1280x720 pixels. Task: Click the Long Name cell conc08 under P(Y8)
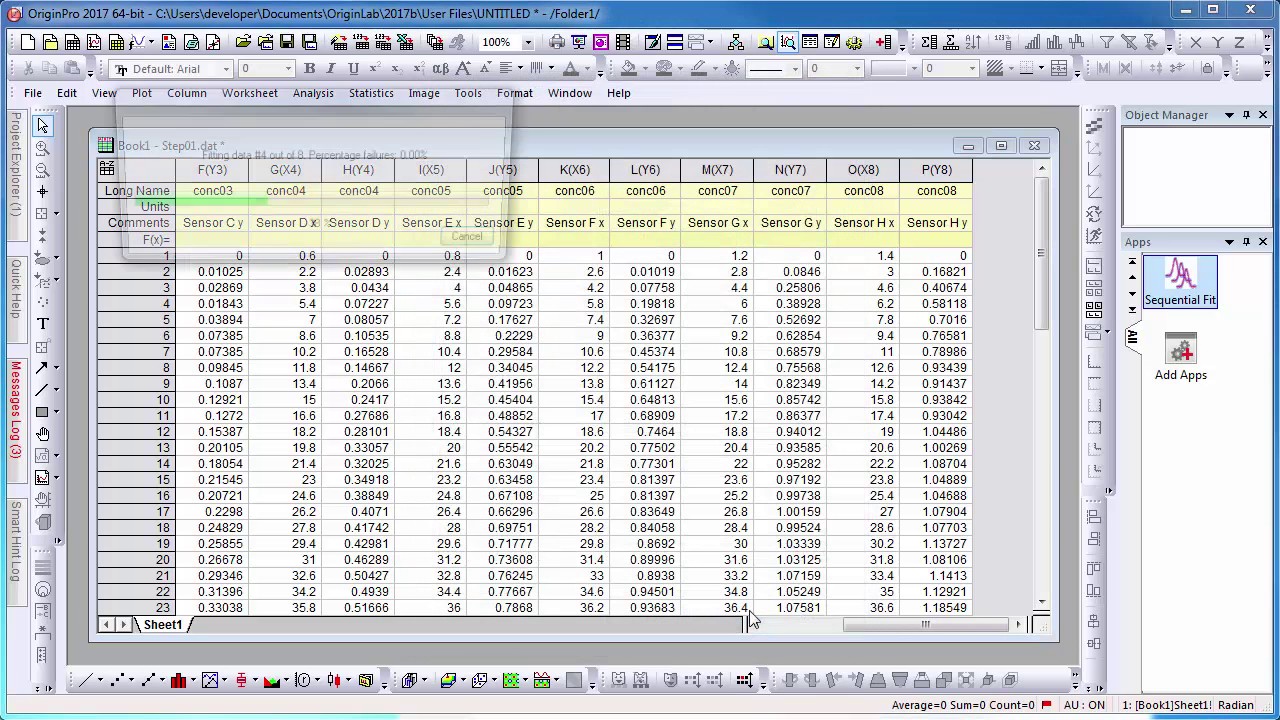click(937, 191)
